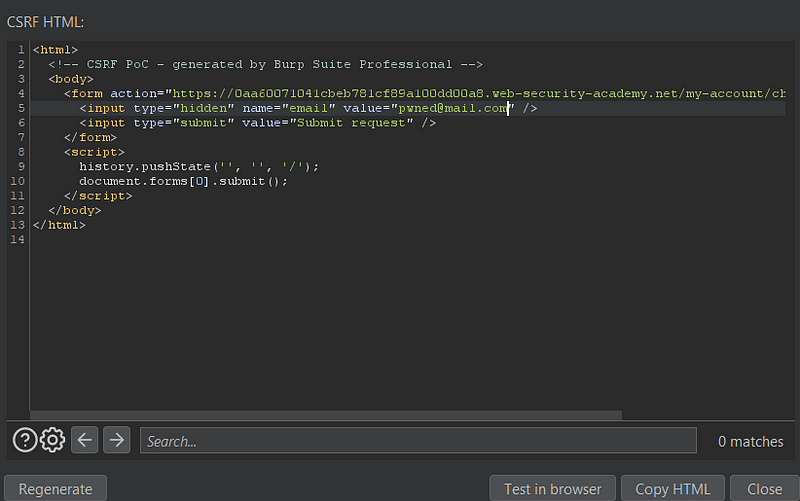
Task: Click the closing </script> tag
Action: coord(98,196)
